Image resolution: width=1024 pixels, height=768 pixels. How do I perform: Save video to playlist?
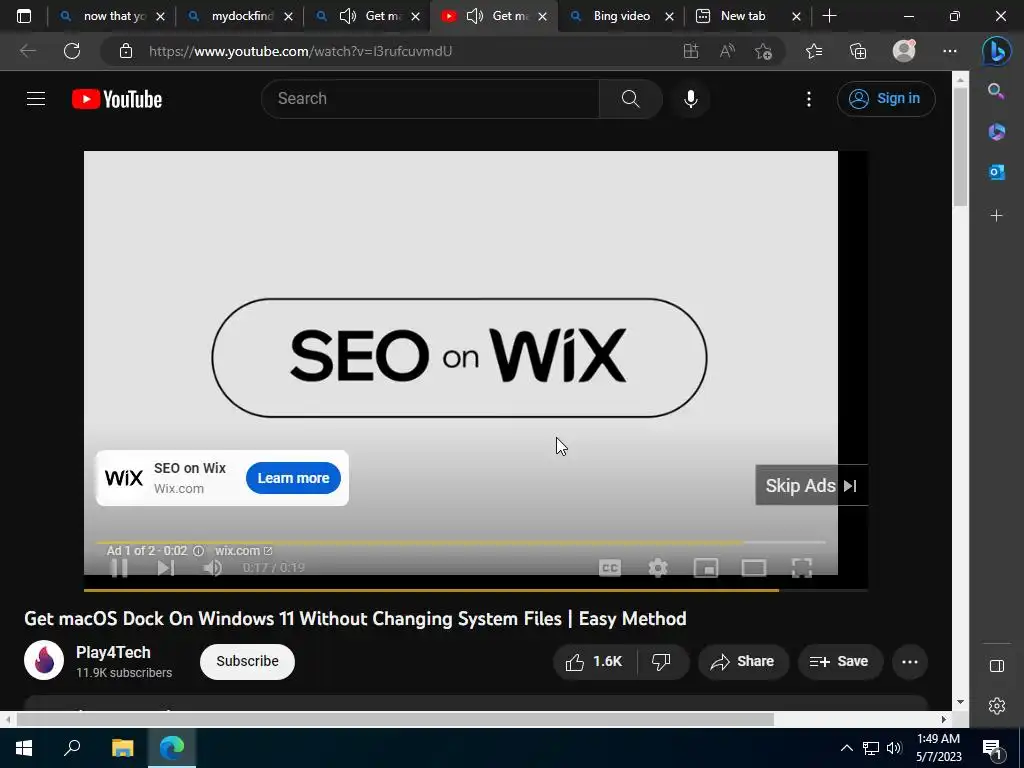pyautogui.click(x=840, y=662)
